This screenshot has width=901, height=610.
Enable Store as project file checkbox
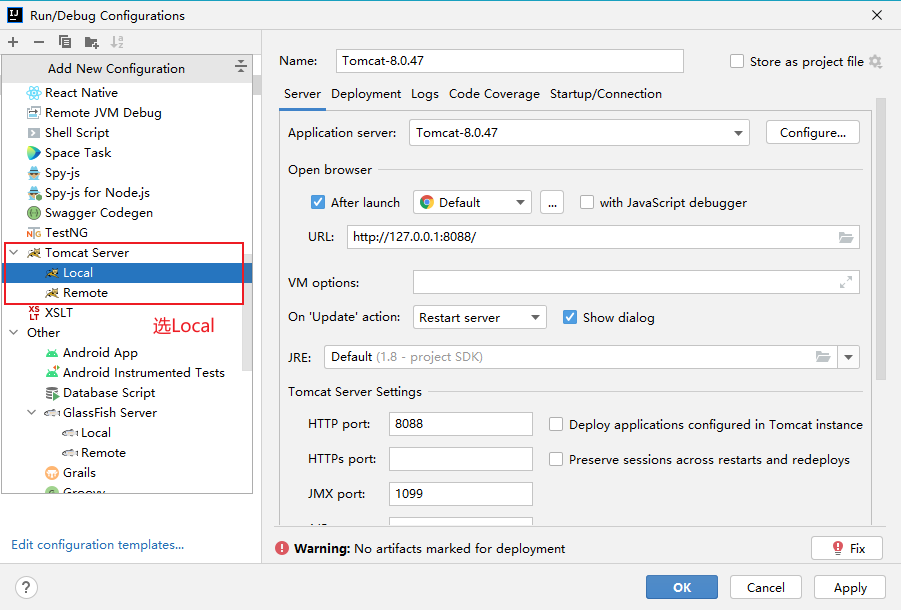click(737, 61)
